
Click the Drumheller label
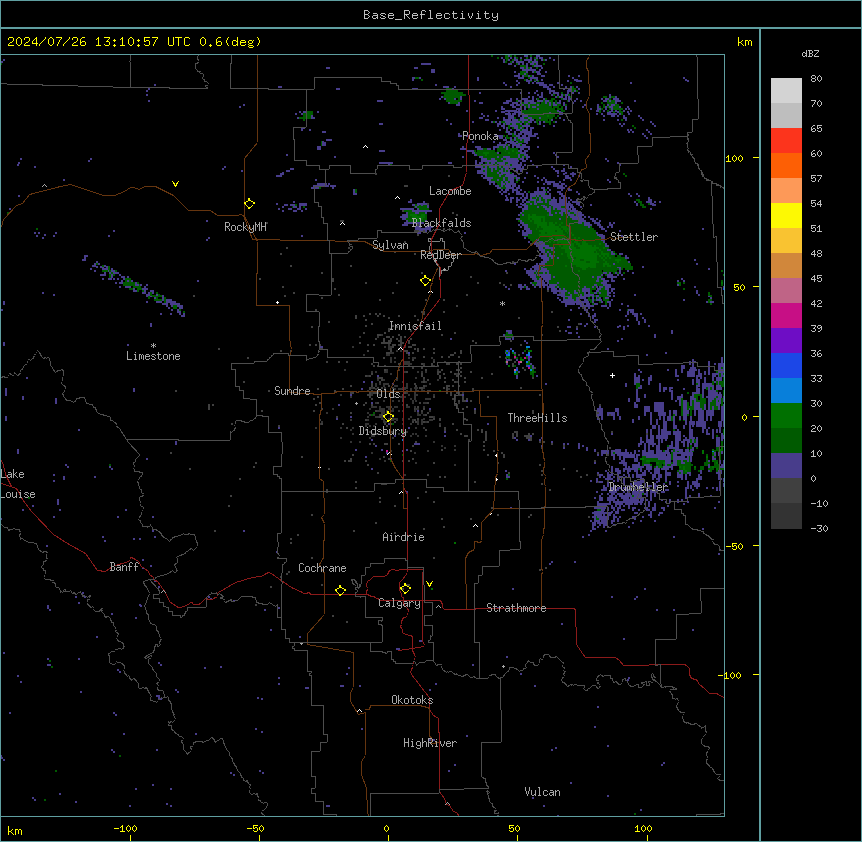[x=638, y=487]
